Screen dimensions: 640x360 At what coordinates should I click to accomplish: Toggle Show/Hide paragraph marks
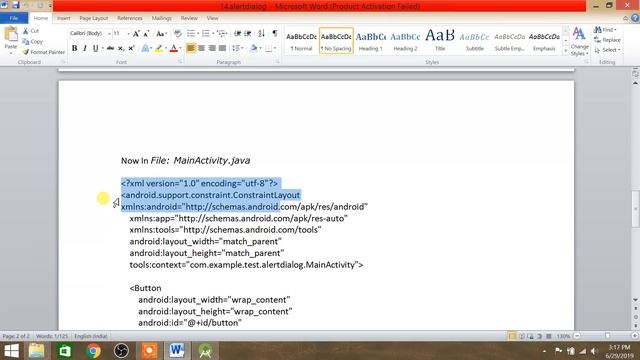click(x=275, y=33)
